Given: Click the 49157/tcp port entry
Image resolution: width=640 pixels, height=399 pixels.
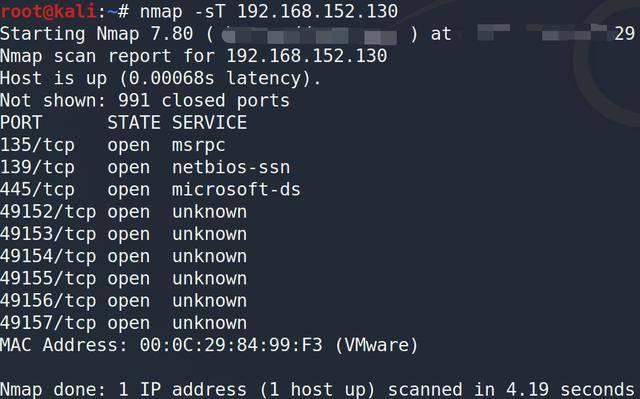Looking at the screenshot, I should [x=48, y=323].
